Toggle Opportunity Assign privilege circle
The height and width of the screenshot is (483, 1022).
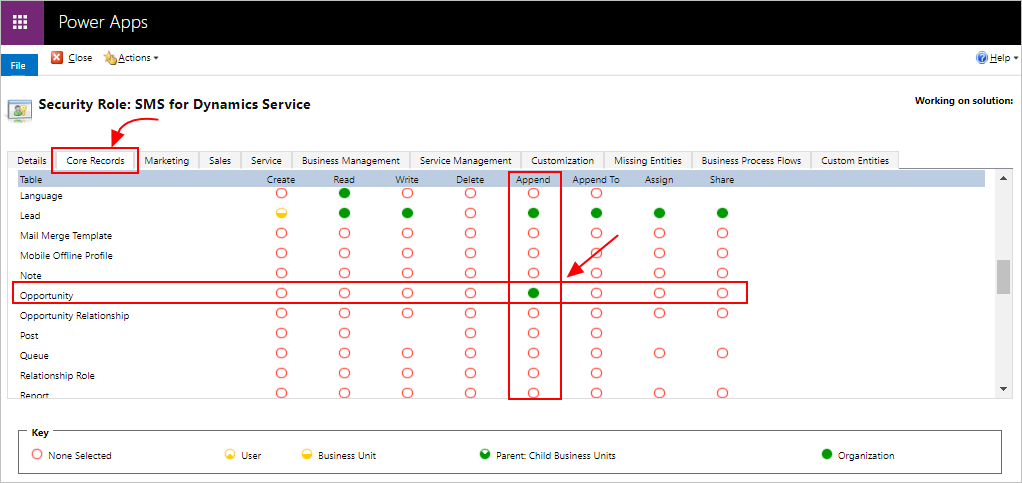tap(659, 293)
